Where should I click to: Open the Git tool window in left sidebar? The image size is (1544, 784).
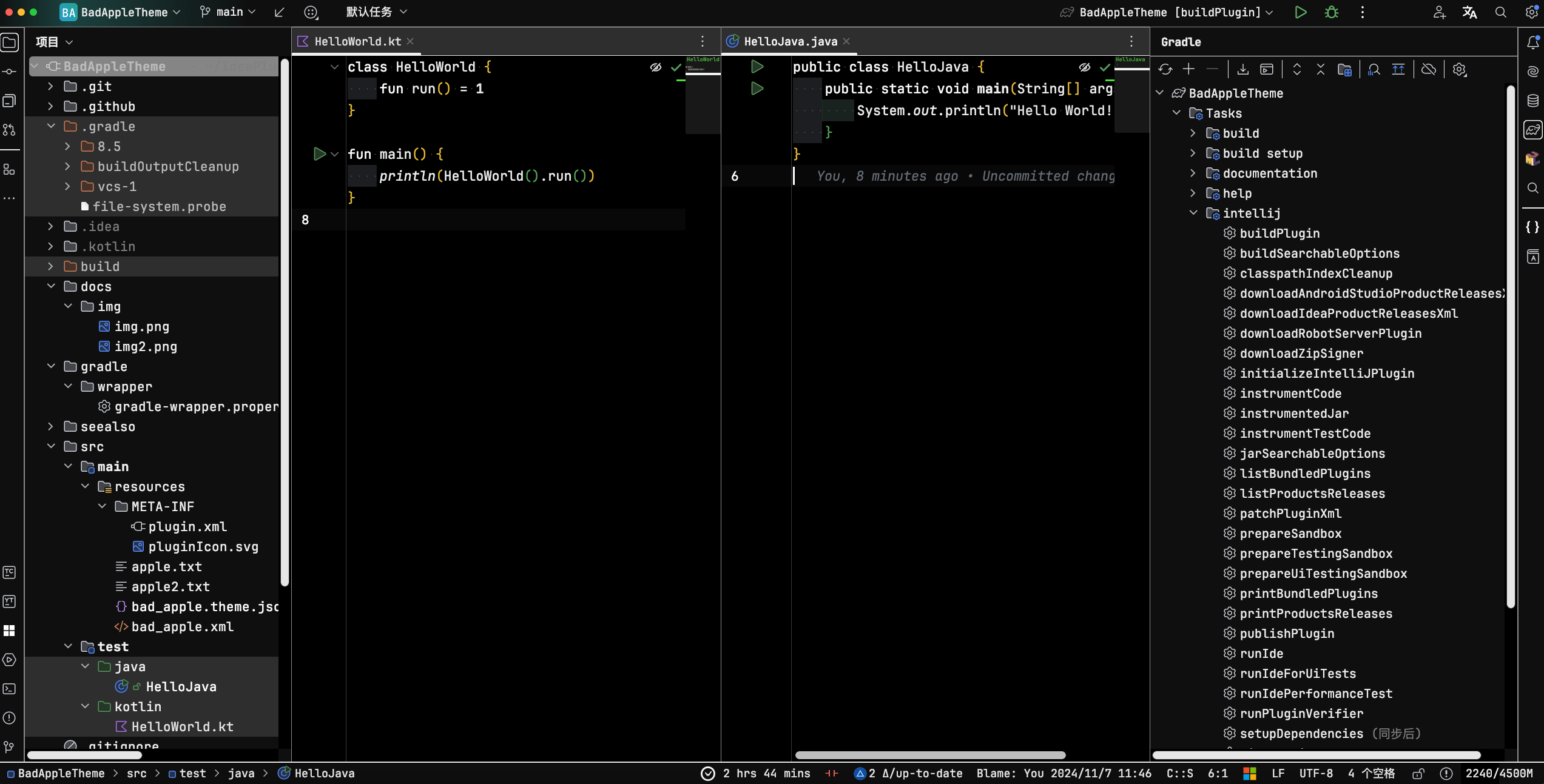coord(10,747)
